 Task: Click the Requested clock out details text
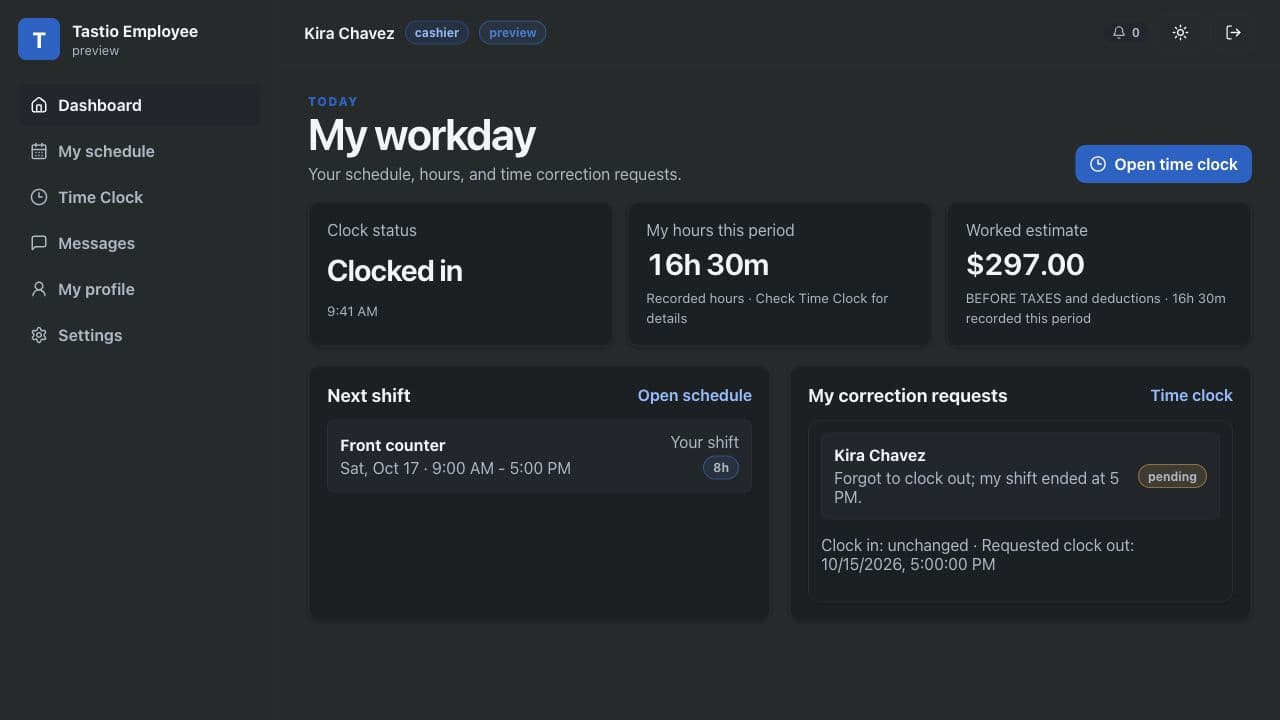pyautogui.click(x=977, y=555)
